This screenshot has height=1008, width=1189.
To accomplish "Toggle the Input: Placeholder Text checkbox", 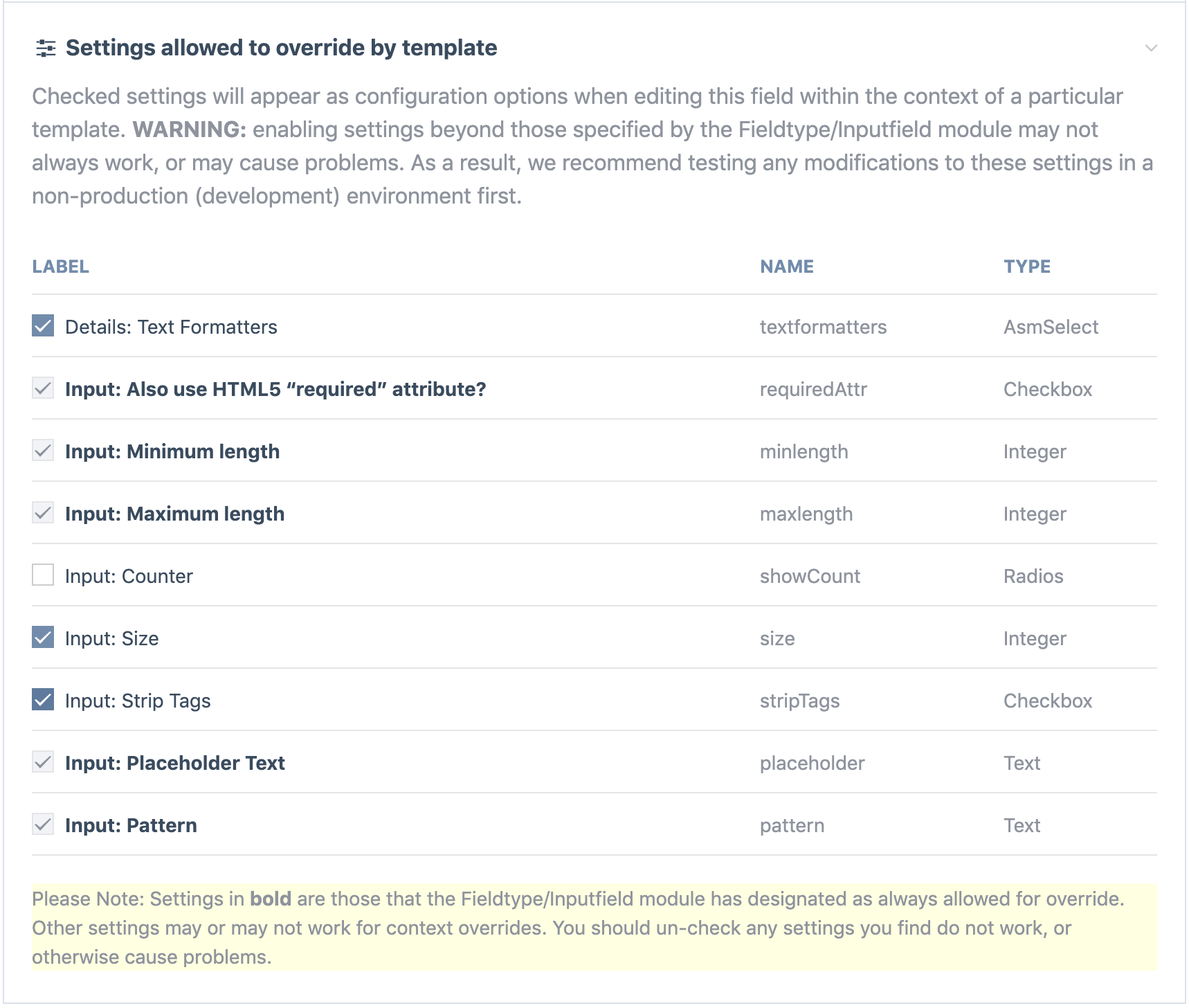I will (x=43, y=762).
